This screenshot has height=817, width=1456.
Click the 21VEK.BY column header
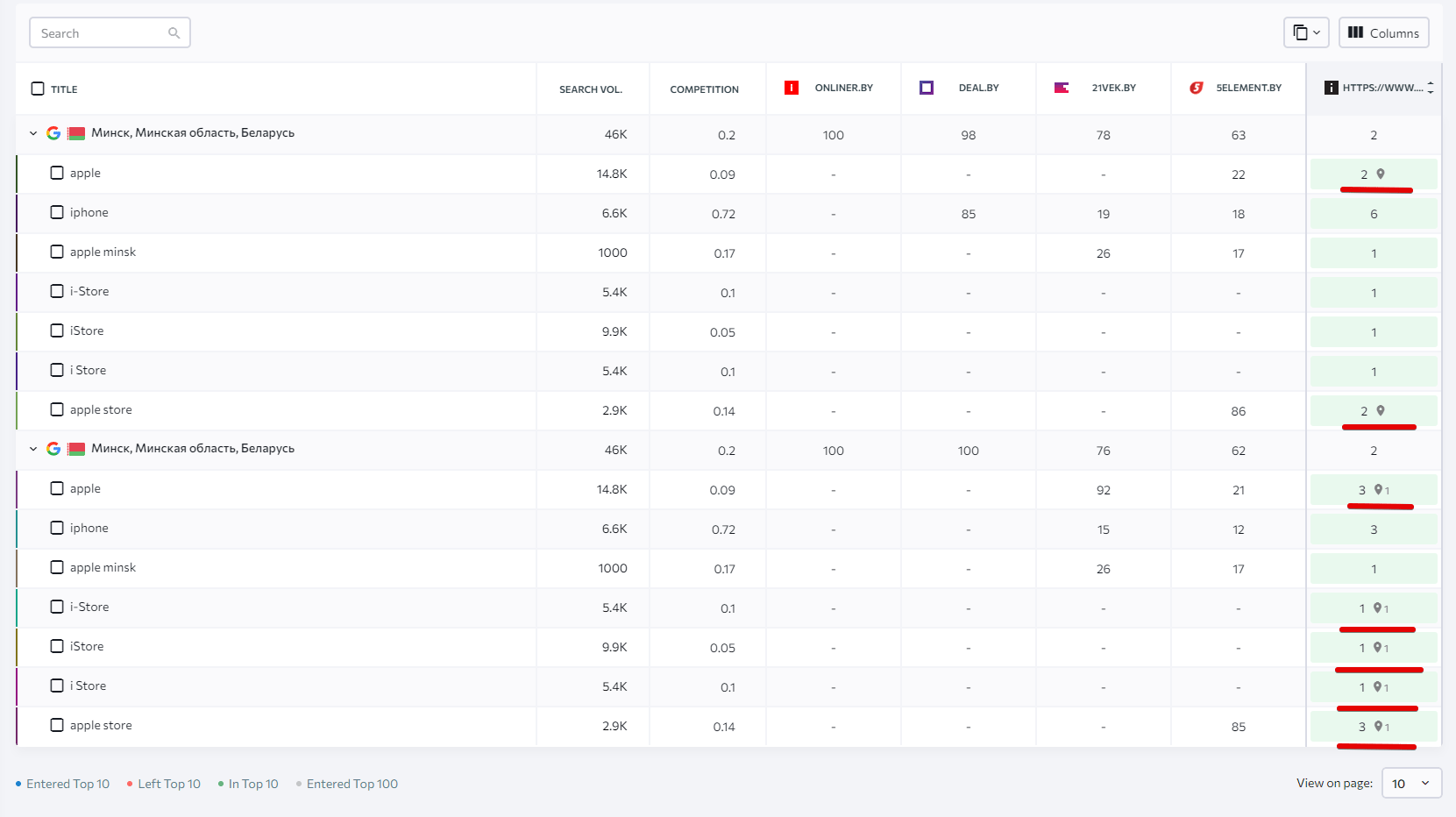[x=1113, y=88]
